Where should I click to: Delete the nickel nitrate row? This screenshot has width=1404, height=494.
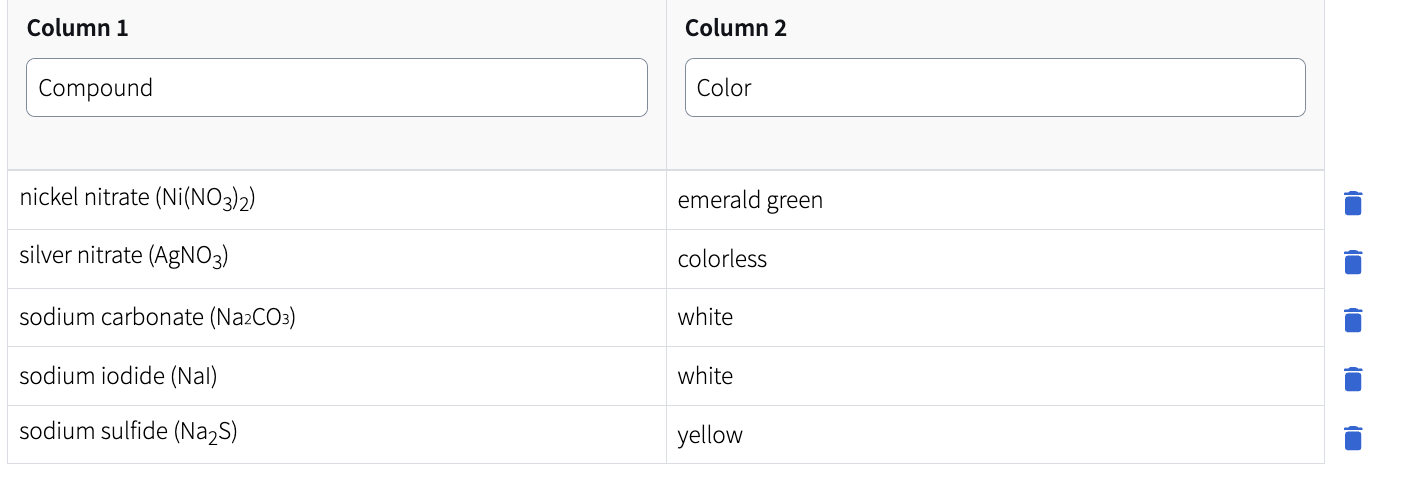point(1352,203)
